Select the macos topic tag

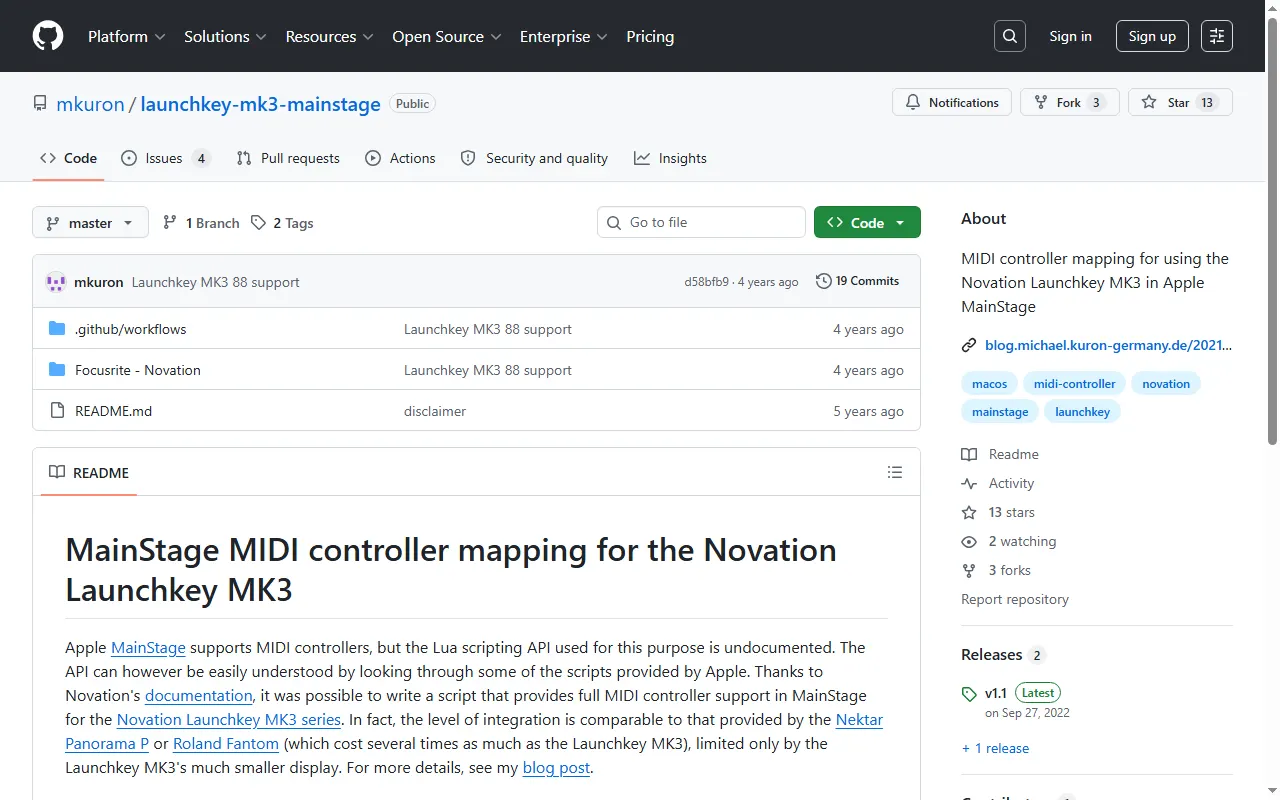click(x=990, y=383)
